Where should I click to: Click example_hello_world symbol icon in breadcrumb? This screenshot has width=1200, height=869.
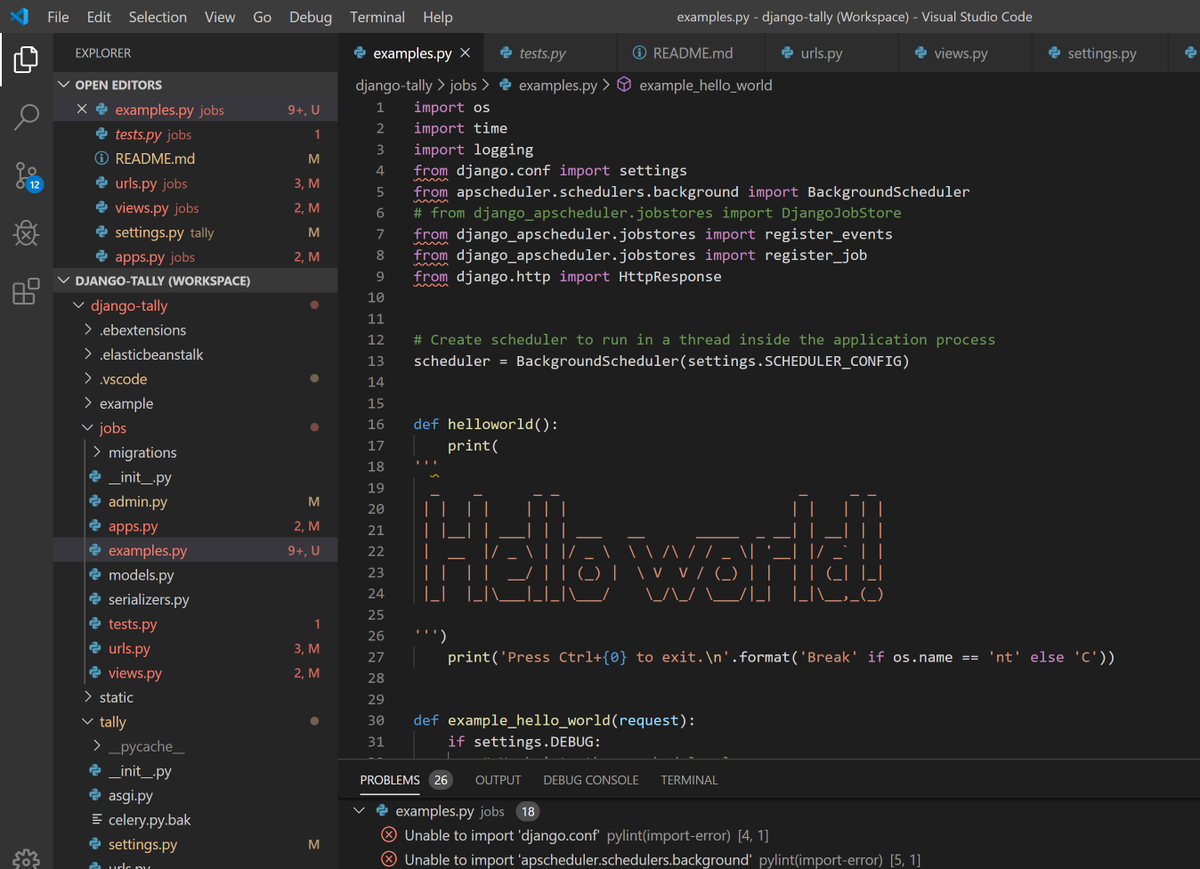[x=624, y=85]
